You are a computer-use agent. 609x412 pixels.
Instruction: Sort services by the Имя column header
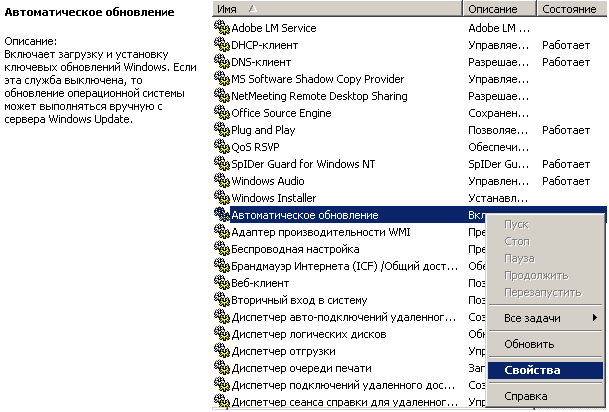[x=338, y=9]
